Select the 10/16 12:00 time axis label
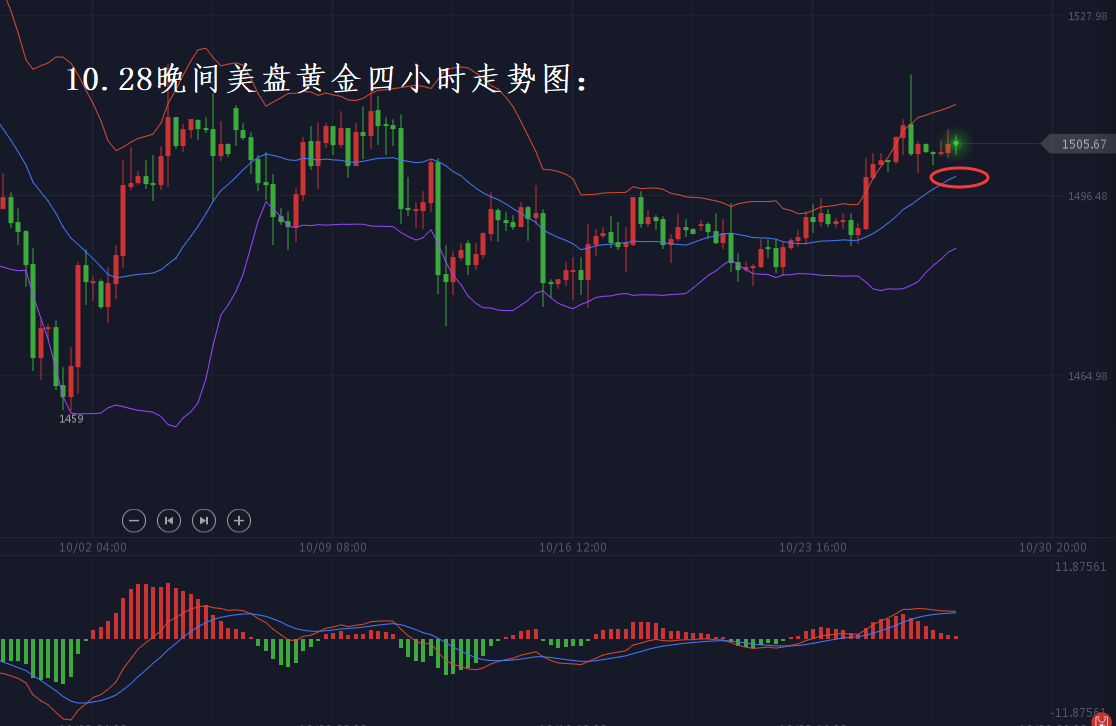This screenshot has height=726, width=1116. coord(573,547)
